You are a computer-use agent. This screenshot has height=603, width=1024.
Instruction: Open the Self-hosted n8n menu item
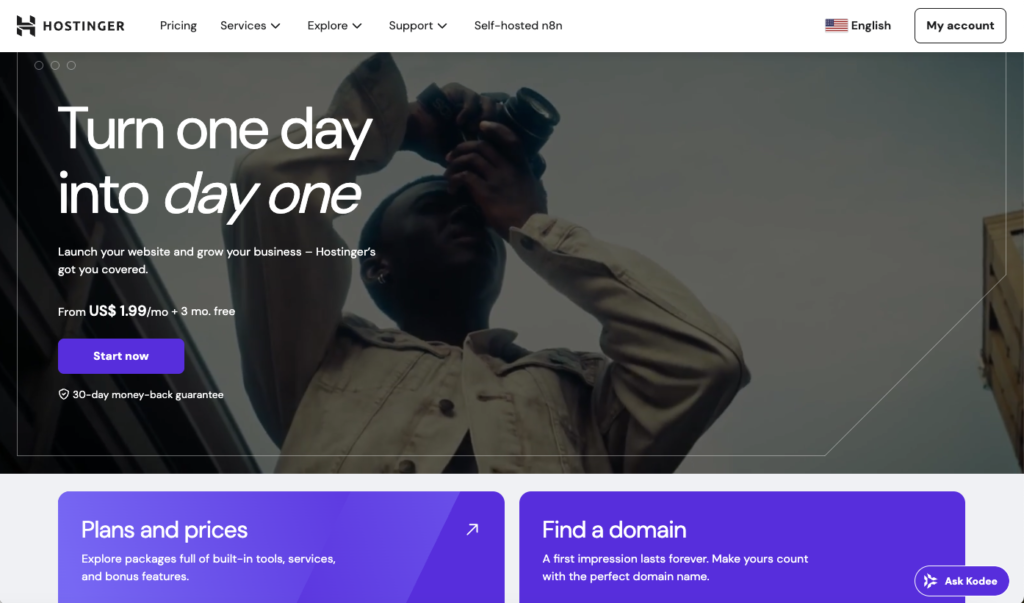[x=518, y=25]
